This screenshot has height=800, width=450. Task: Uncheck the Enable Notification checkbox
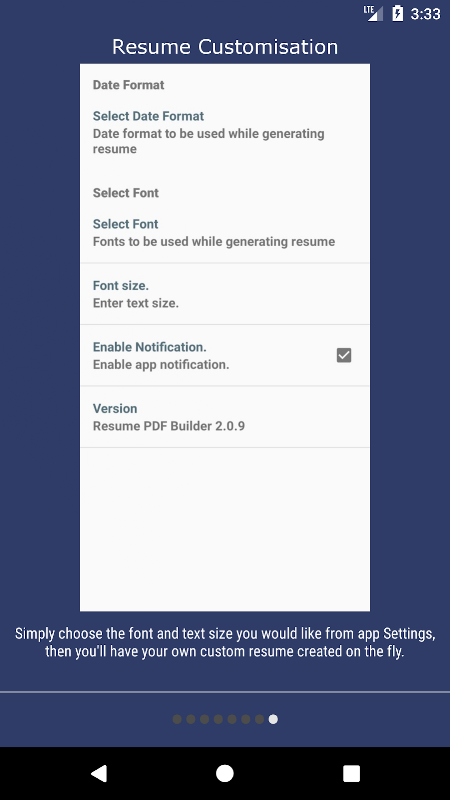(x=344, y=355)
